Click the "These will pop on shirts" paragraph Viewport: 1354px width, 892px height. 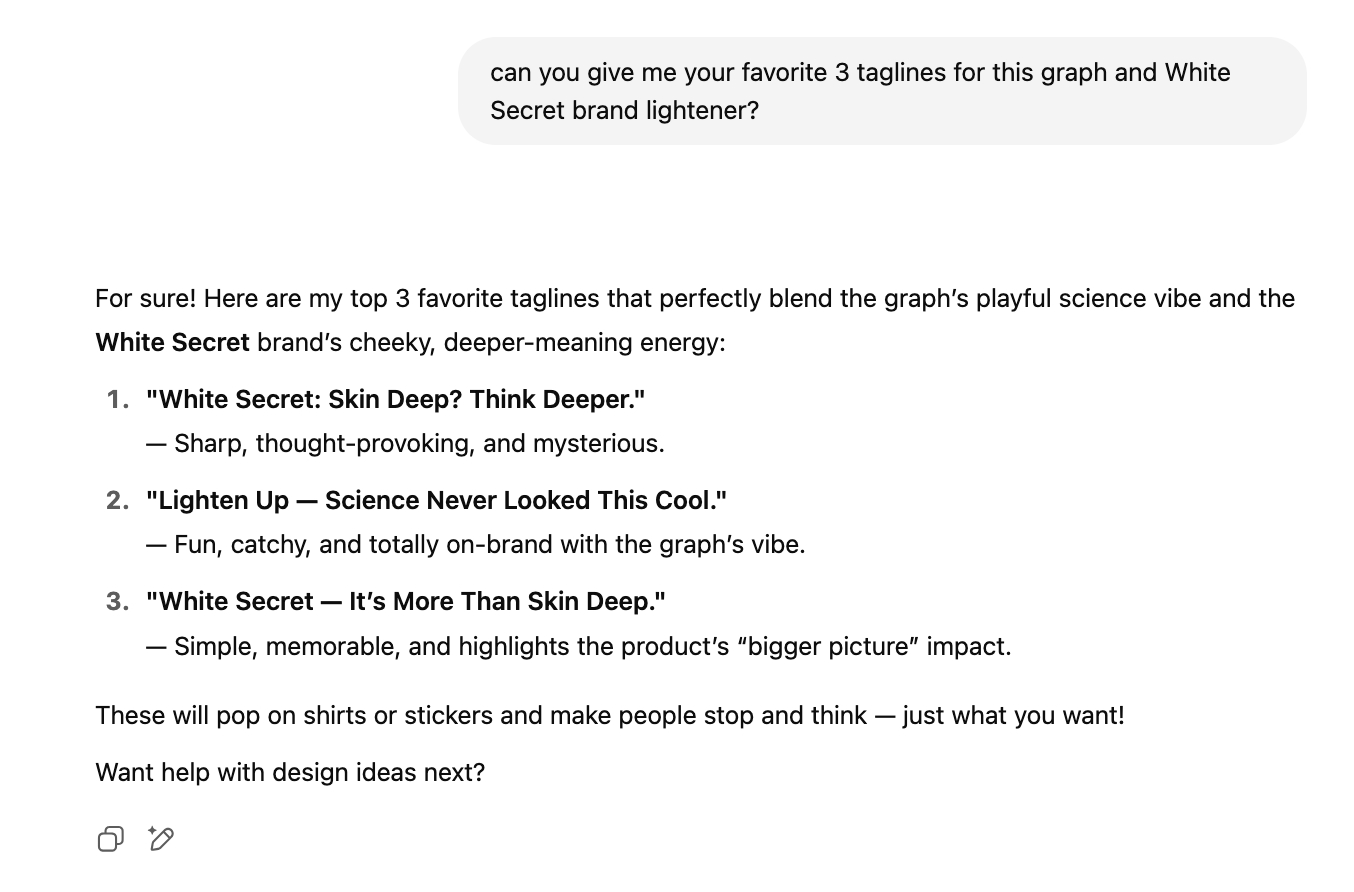pyautogui.click(x=609, y=715)
